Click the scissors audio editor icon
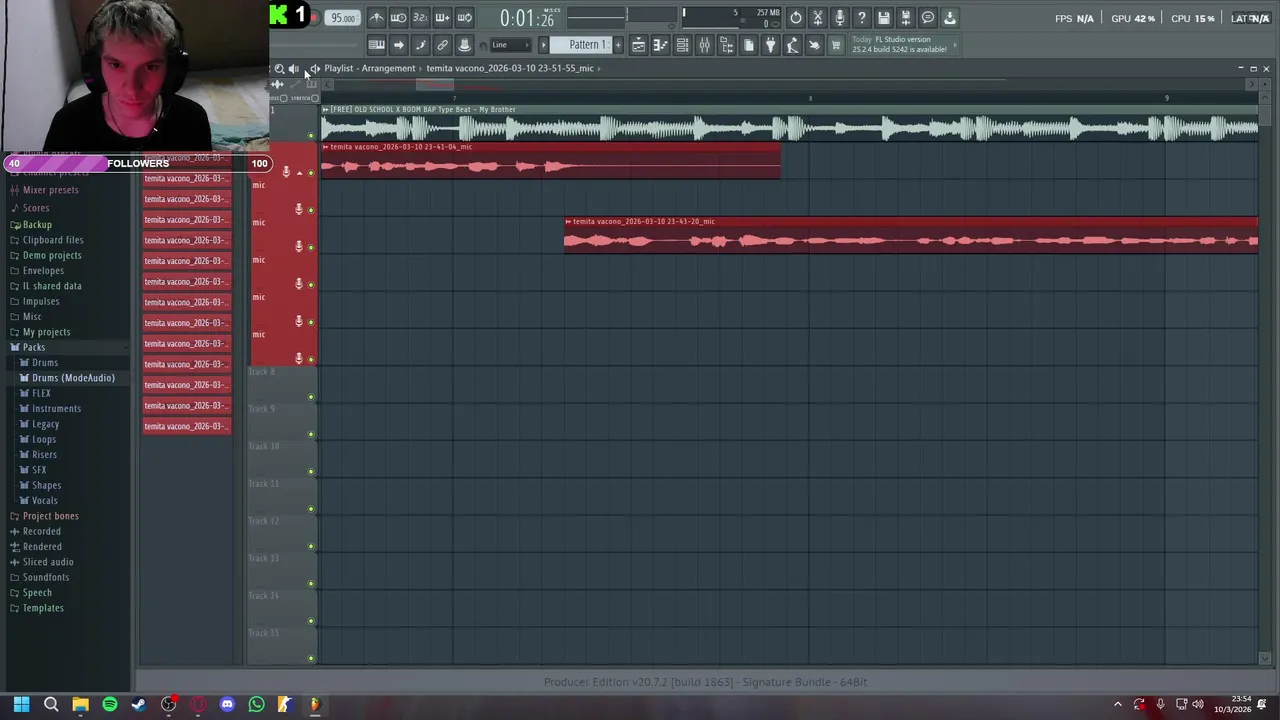This screenshot has width=1280, height=720. tap(817, 18)
